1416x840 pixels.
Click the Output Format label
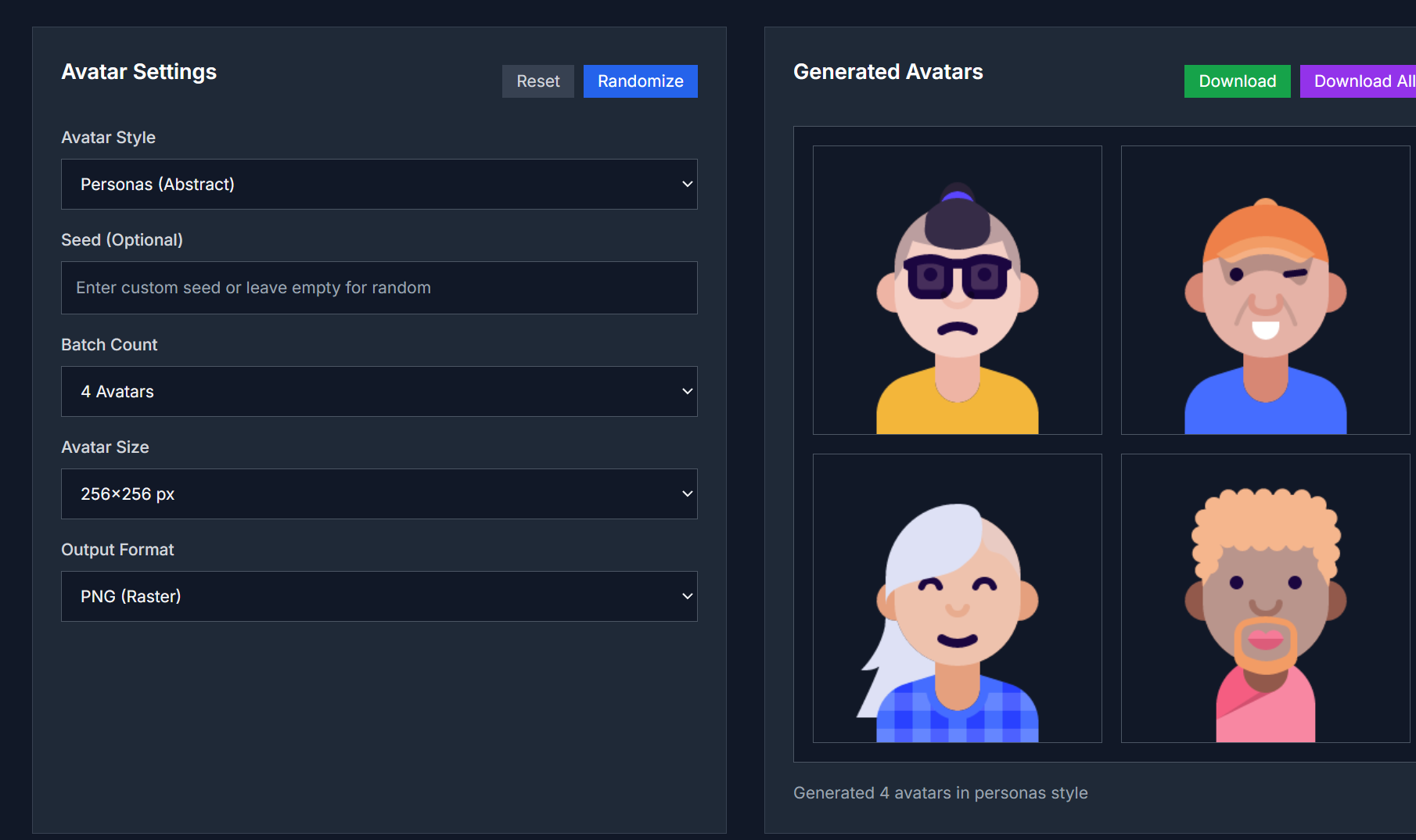118,550
